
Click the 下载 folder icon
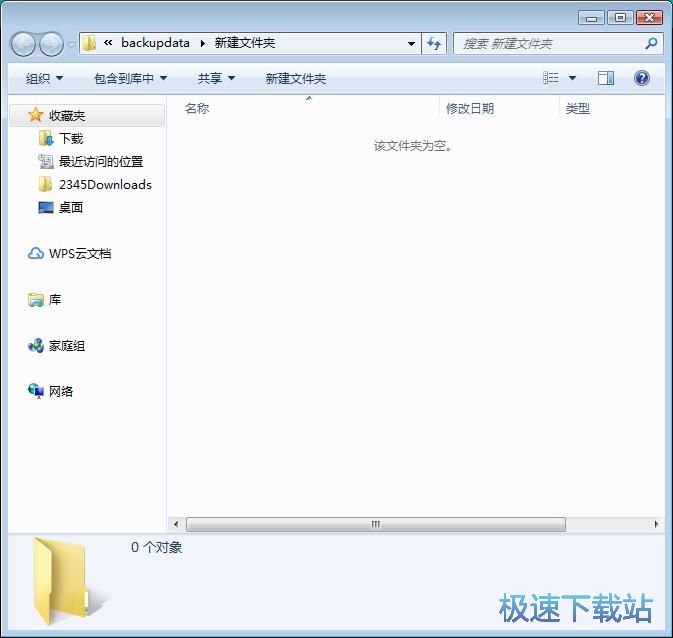click(45, 138)
